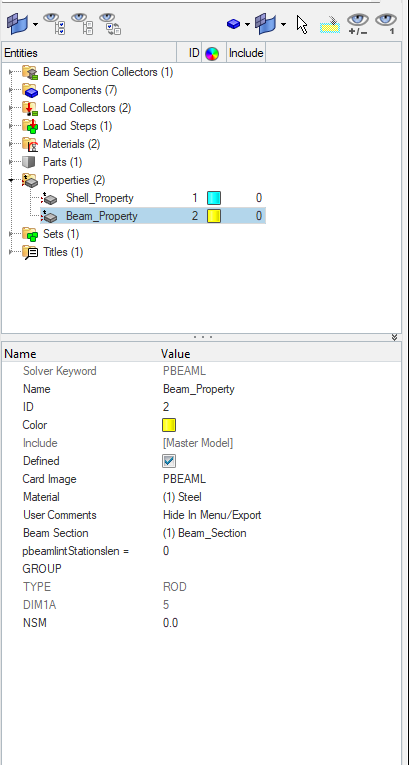Click the blue component view icon

coord(233,23)
